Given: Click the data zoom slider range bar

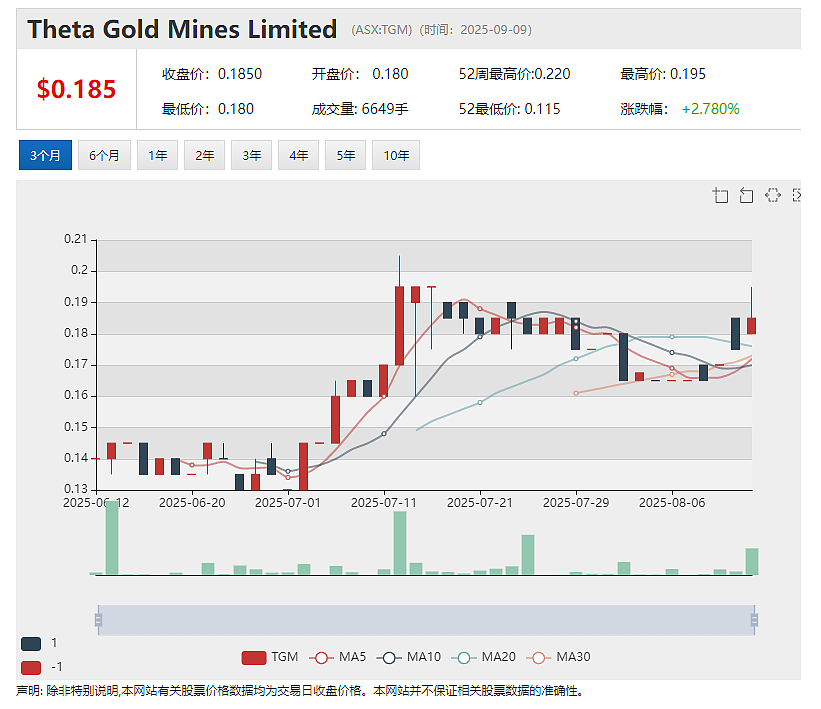Looking at the screenshot, I should coord(426,620).
